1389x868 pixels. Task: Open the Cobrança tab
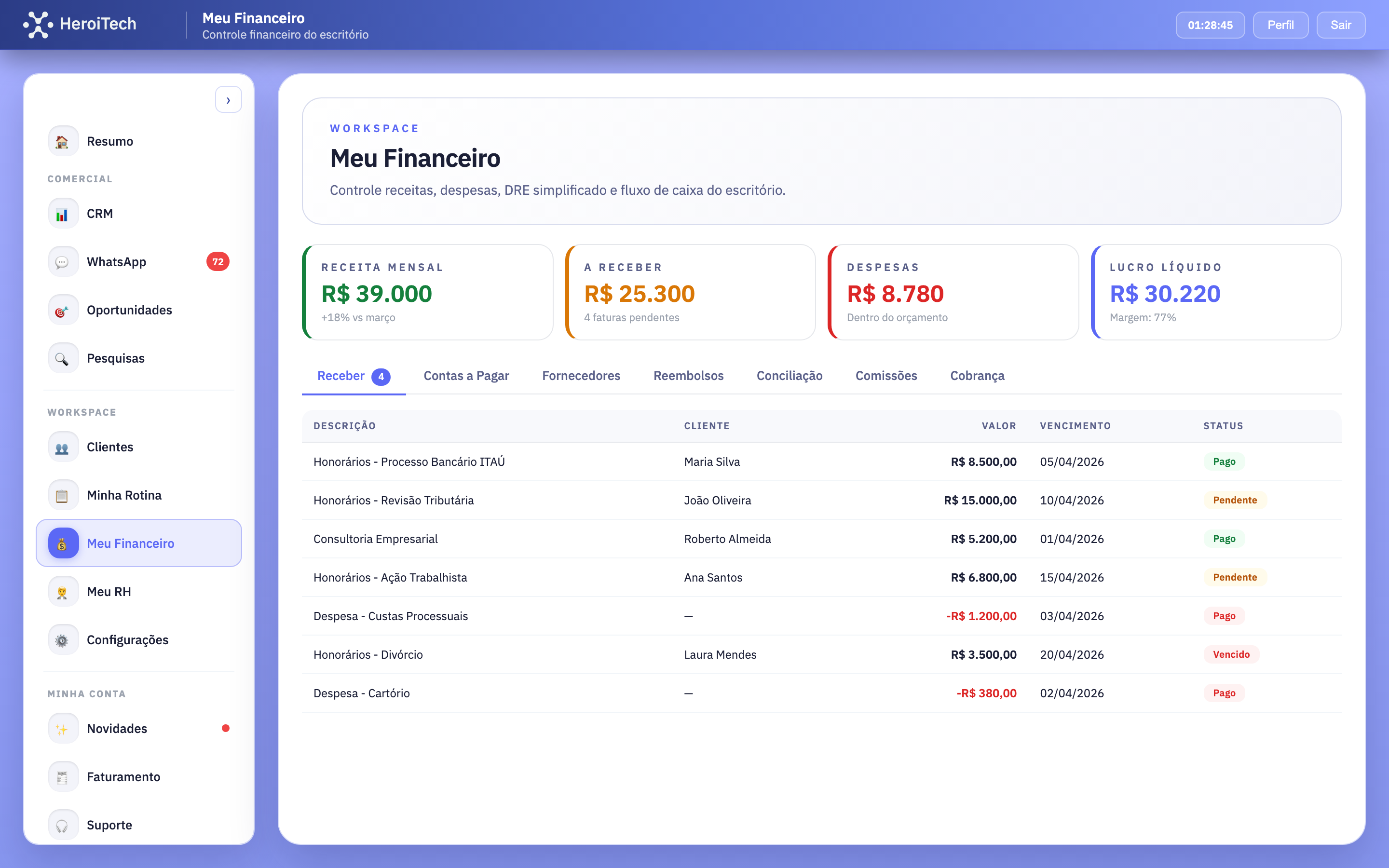tap(977, 376)
